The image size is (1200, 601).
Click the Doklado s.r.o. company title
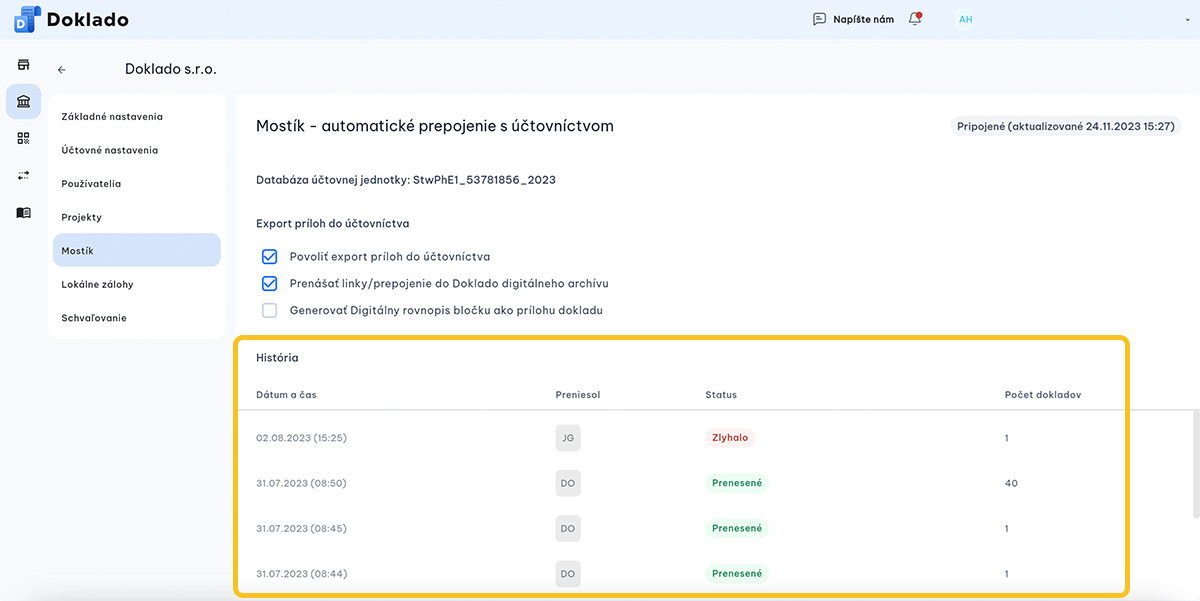(x=171, y=69)
